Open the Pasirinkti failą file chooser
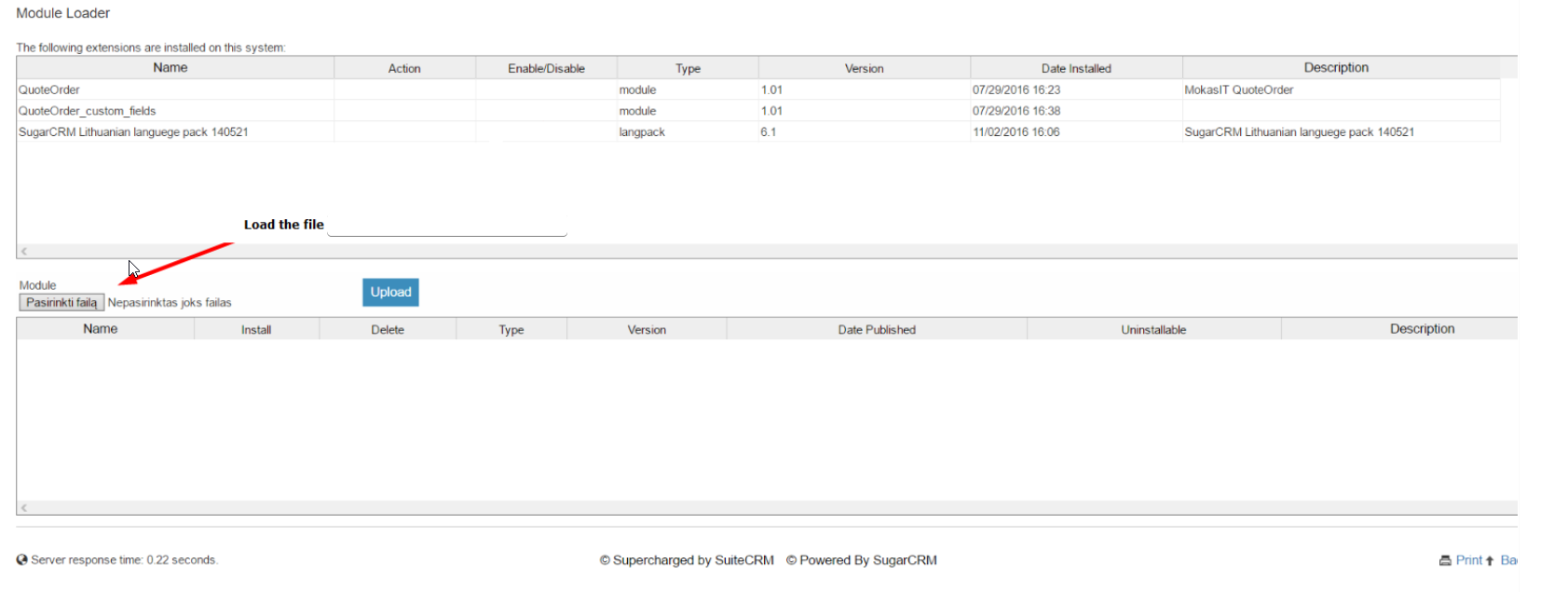This screenshot has width=1568, height=592. (61, 303)
